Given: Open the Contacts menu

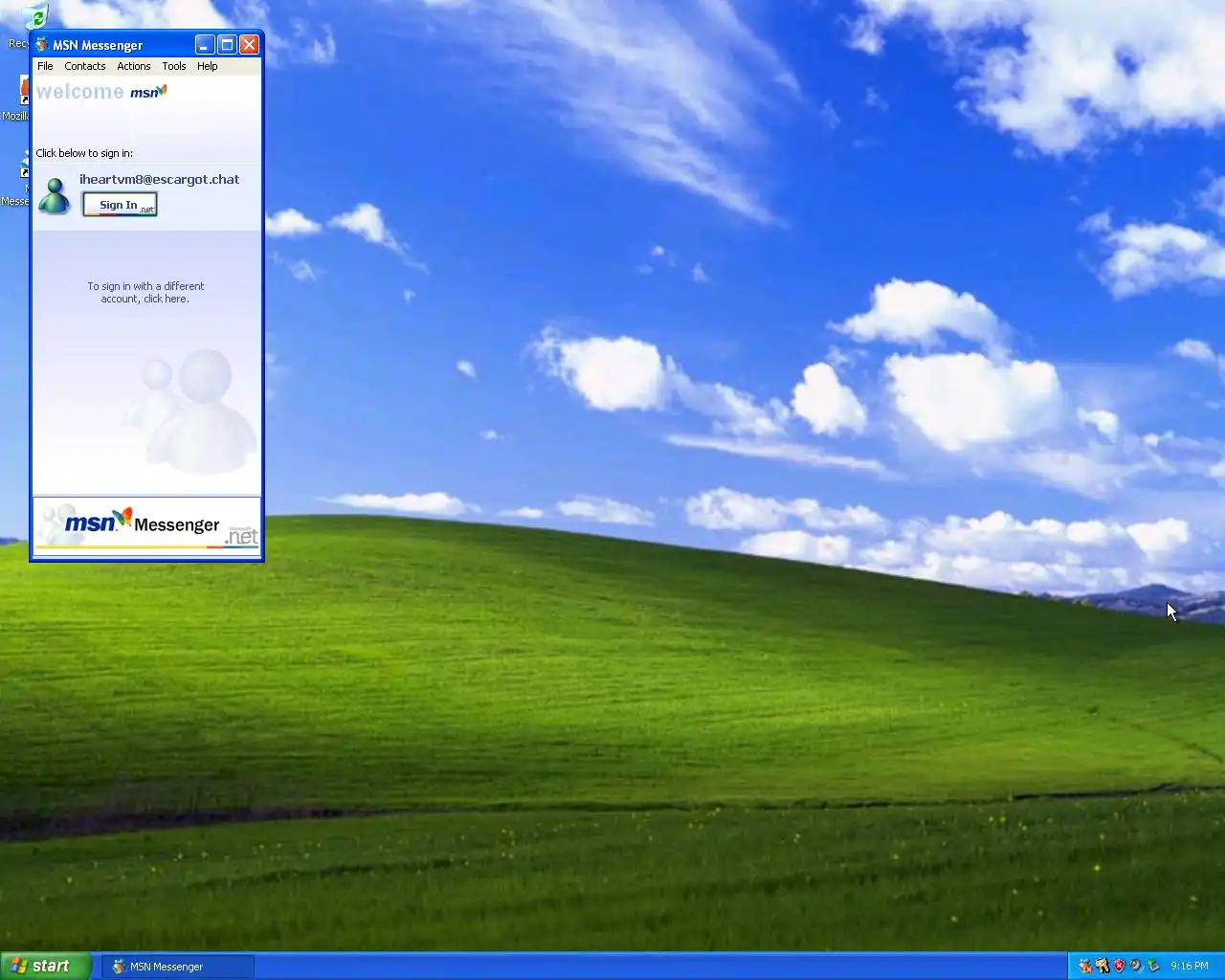Looking at the screenshot, I should (85, 66).
